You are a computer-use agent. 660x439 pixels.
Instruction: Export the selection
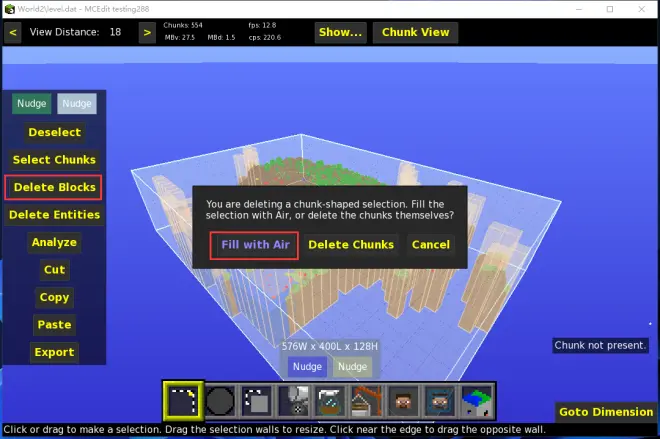tap(54, 352)
